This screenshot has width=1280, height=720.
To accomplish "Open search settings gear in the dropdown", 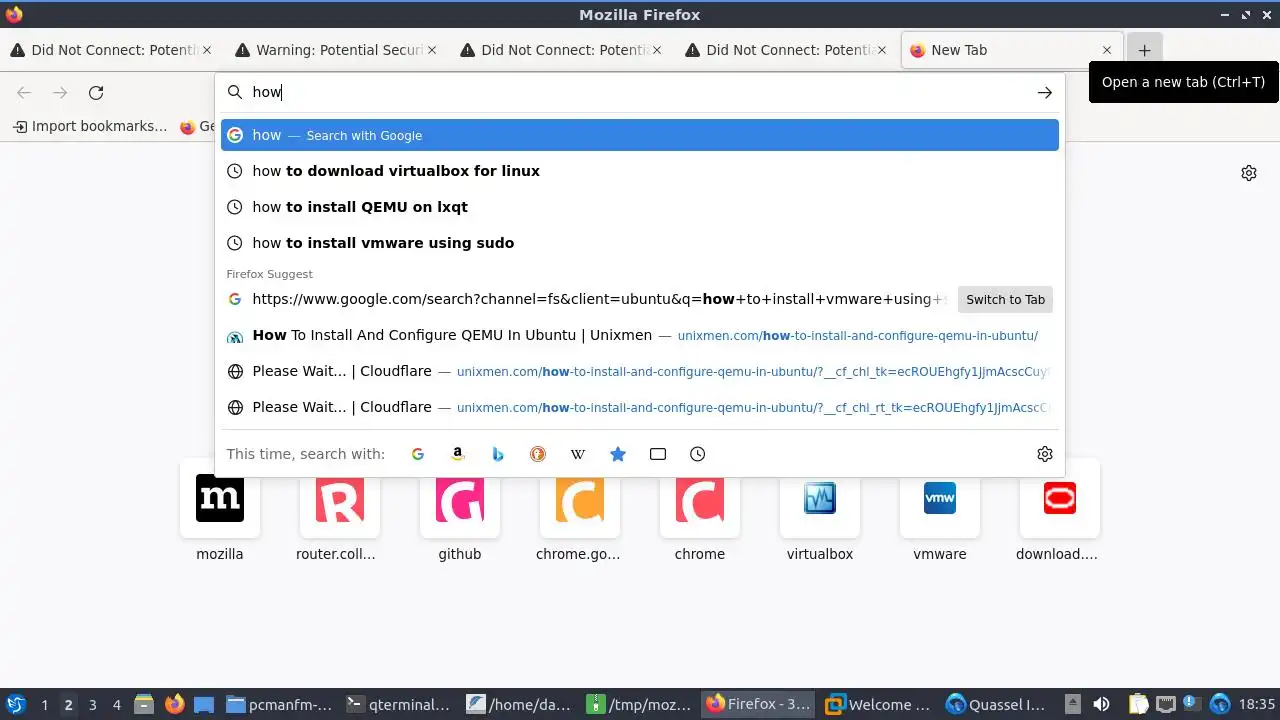I will pyautogui.click(x=1045, y=454).
